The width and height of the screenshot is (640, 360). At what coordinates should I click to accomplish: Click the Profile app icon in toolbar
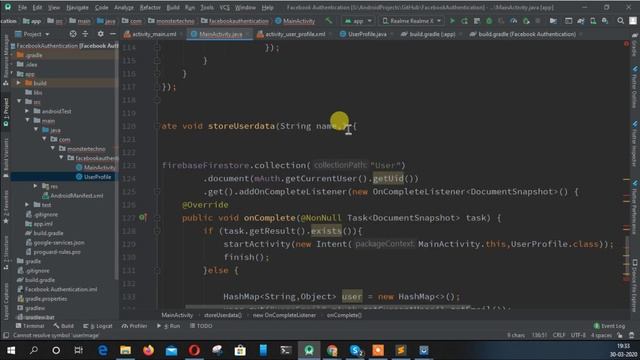tap(514, 21)
